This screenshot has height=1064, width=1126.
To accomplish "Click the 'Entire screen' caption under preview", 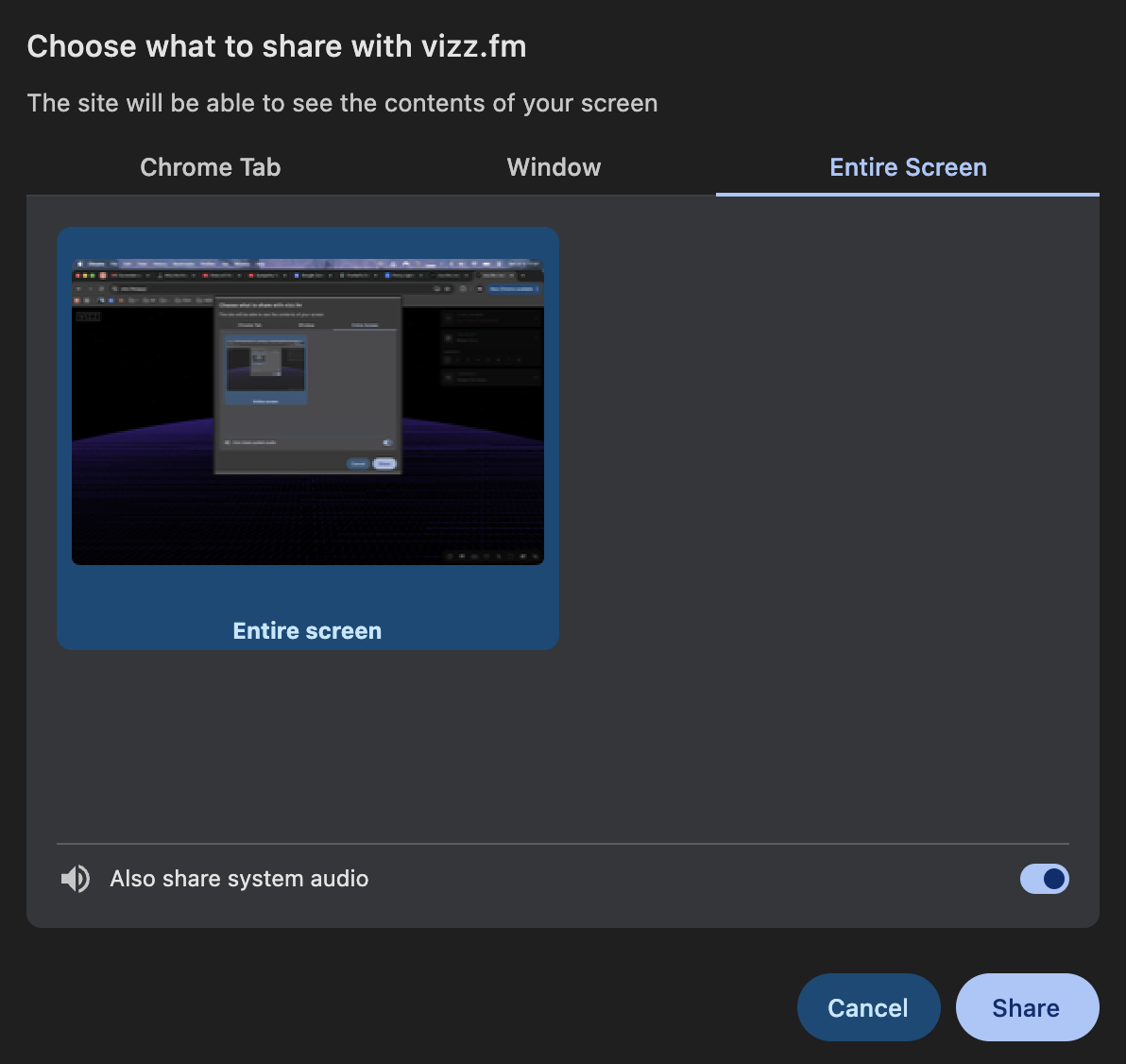I will coord(307,631).
